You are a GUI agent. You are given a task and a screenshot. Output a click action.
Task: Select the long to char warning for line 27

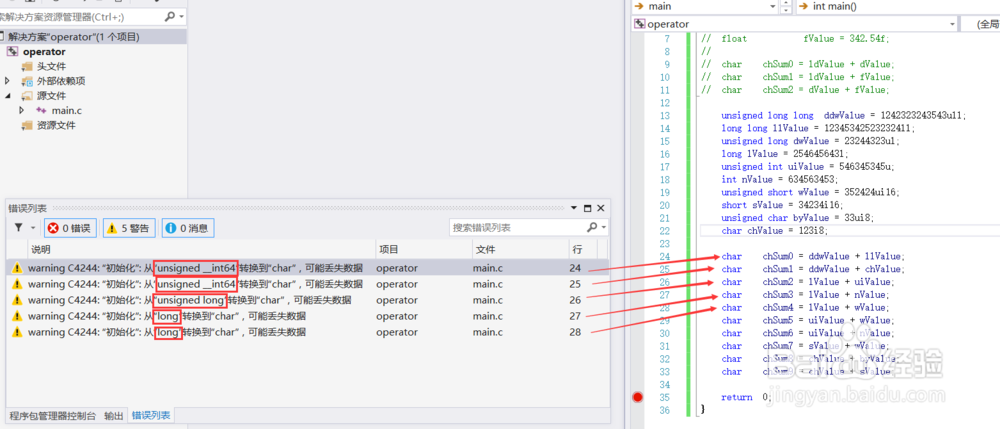307,316
